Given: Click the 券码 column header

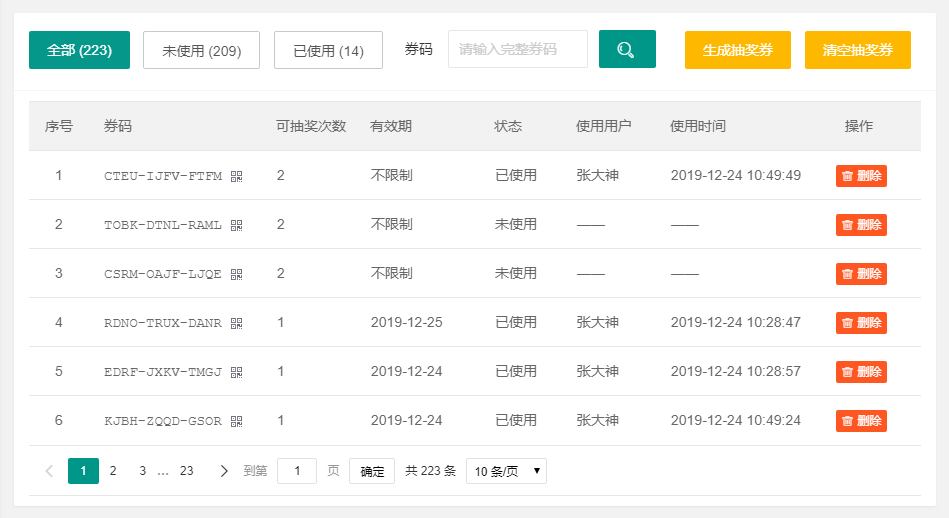Looking at the screenshot, I should tap(117, 126).
